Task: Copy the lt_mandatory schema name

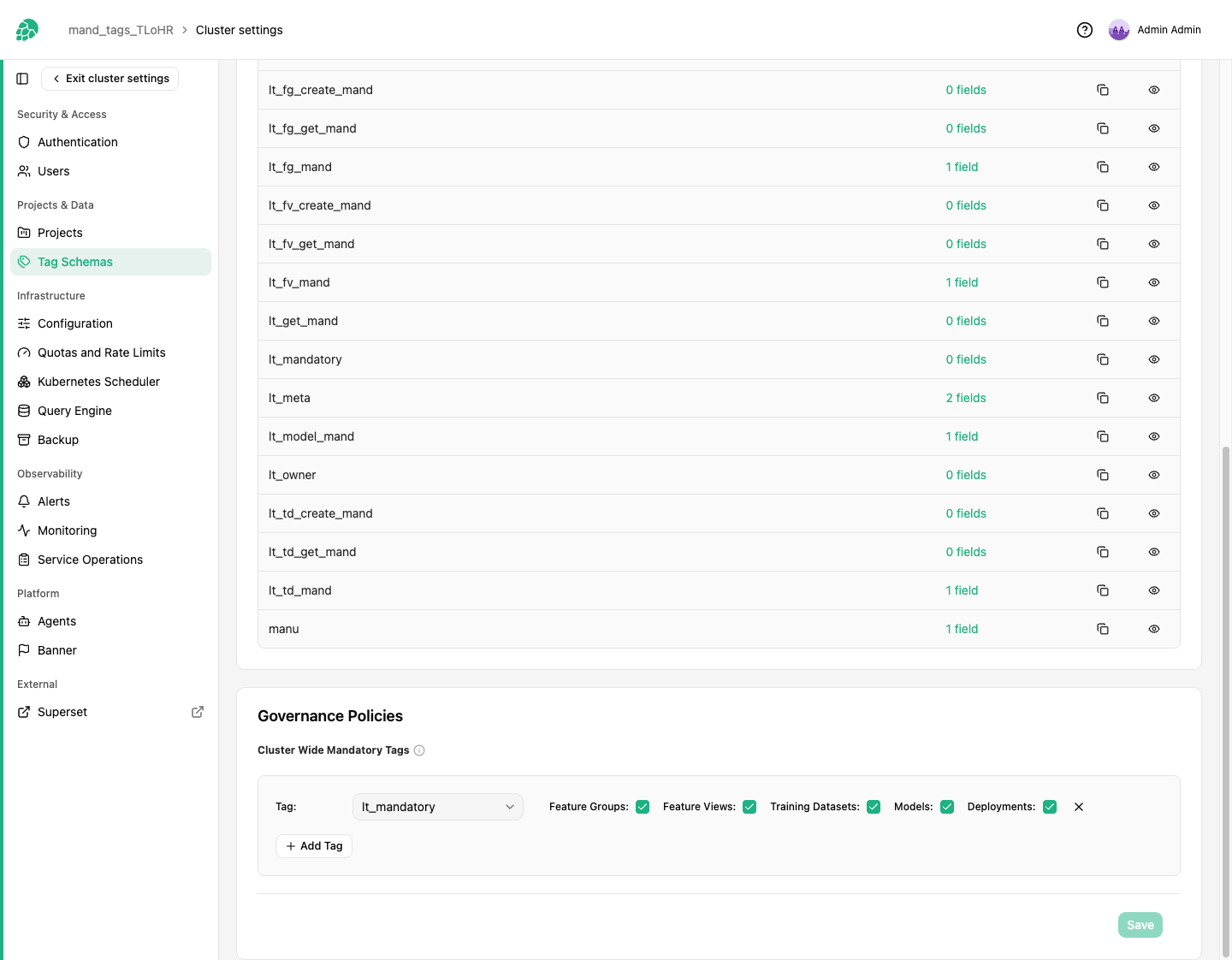Action: point(1103,359)
